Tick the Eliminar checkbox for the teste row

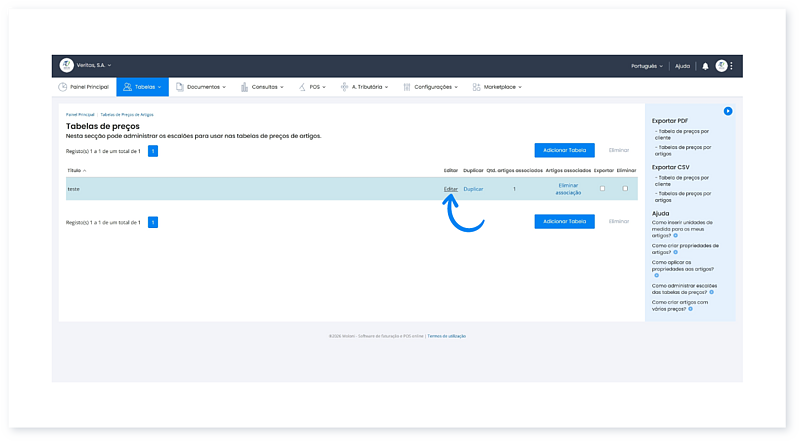pyautogui.click(x=625, y=188)
